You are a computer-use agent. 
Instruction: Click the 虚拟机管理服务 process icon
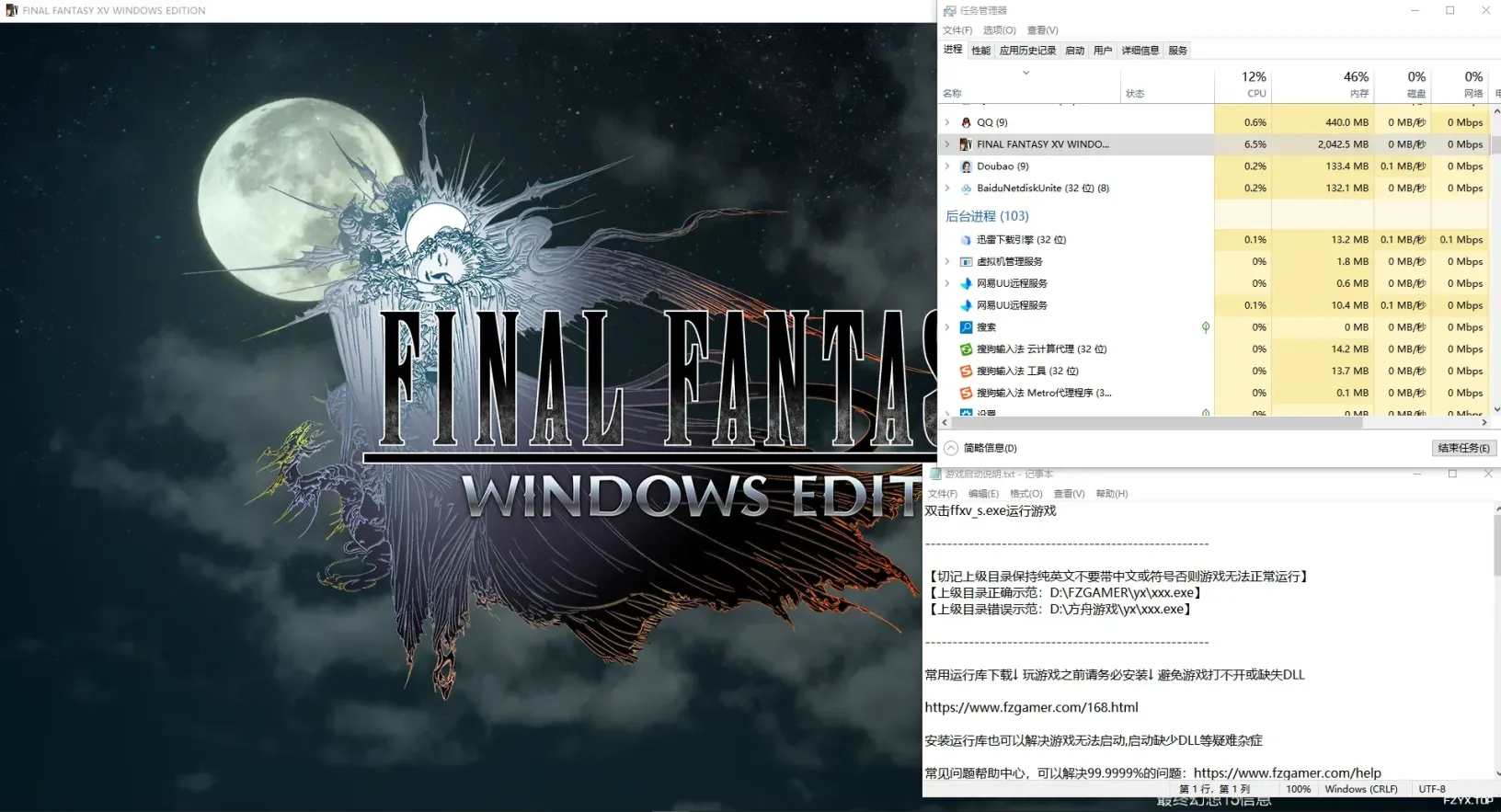click(966, 262)
